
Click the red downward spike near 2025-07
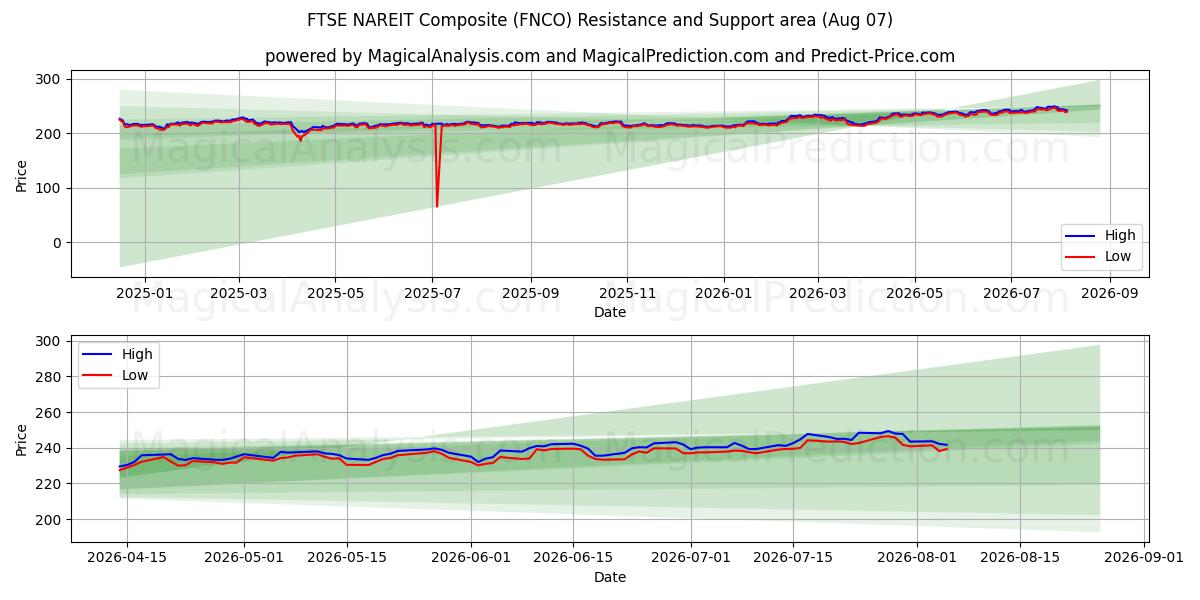437,165
